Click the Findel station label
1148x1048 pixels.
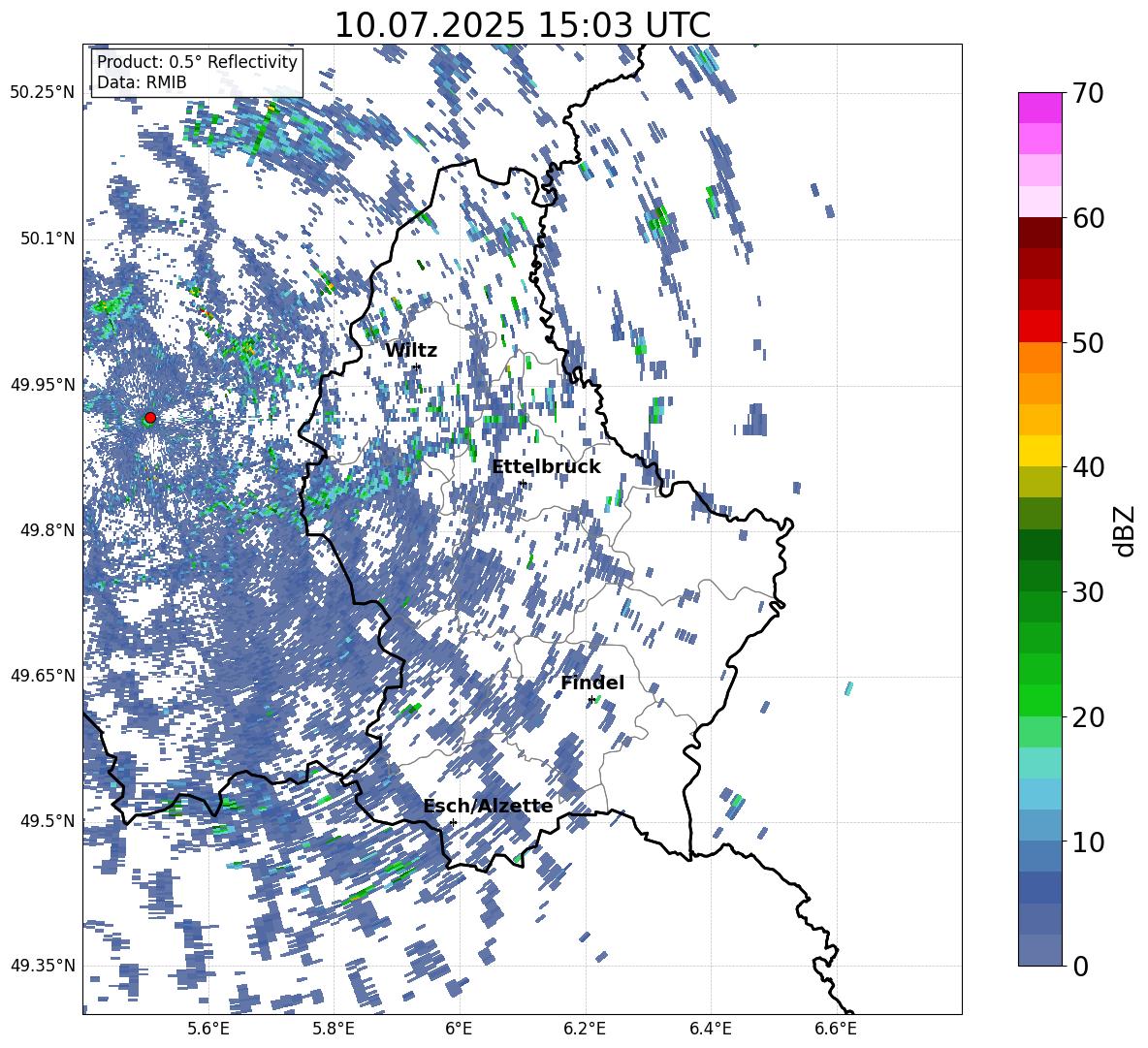pos(592,683)
